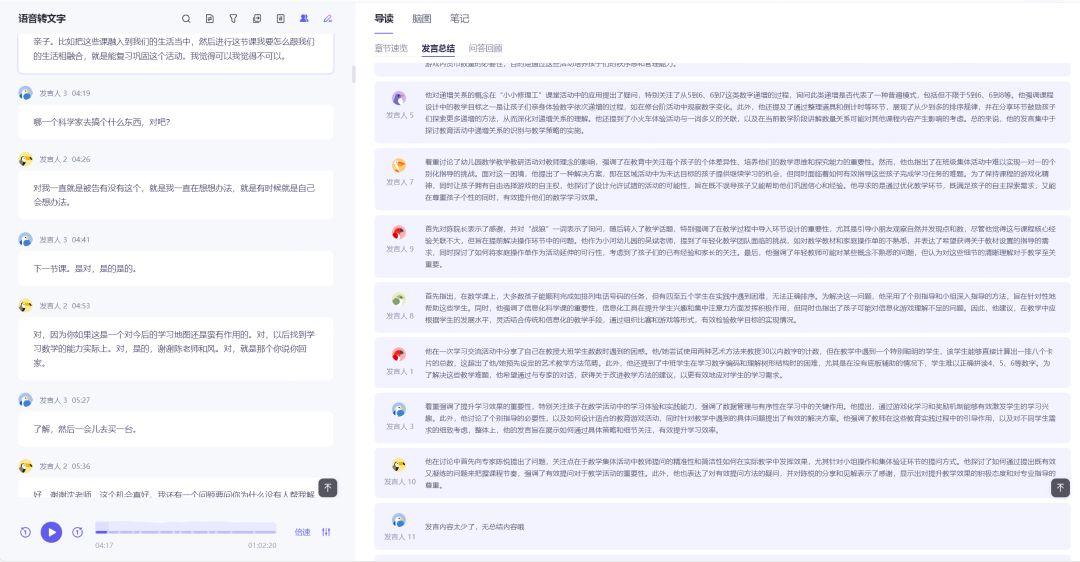Open the 倍速 playback speed option

pos(302,532)
